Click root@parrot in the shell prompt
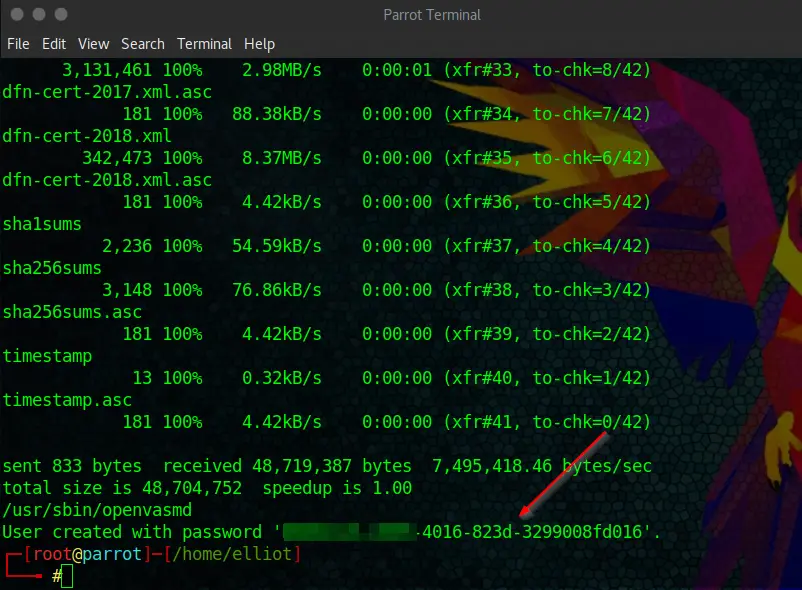The image size is (802, 590). click(x=82, y=553)
